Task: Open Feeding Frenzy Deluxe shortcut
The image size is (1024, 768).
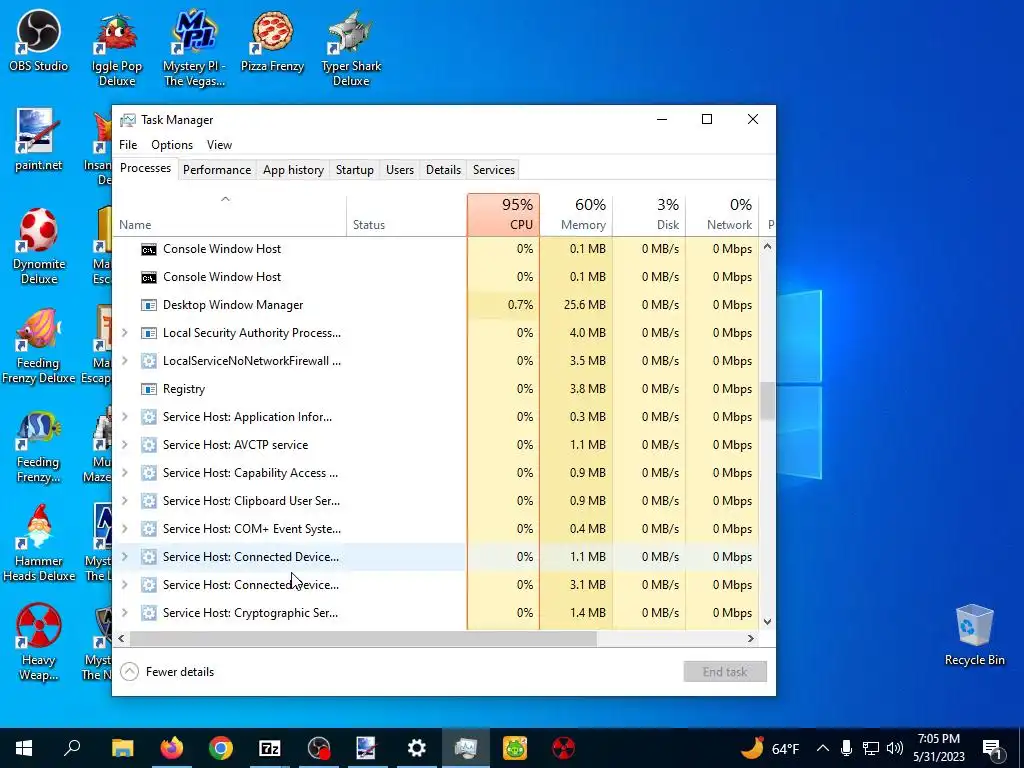Action: (38, 346)
